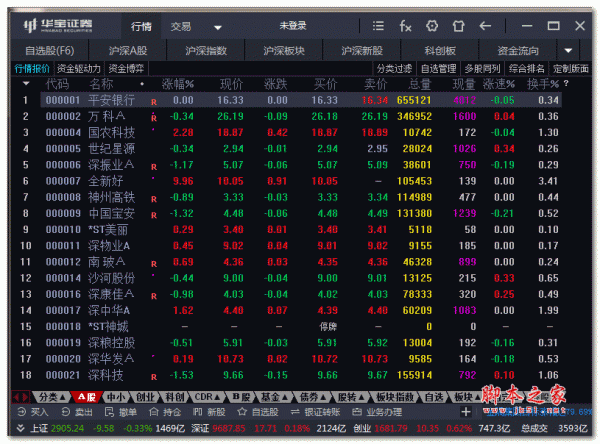The image size is (600, 444).
Task: Click 未登录 login status
Action: pos(293,26)
